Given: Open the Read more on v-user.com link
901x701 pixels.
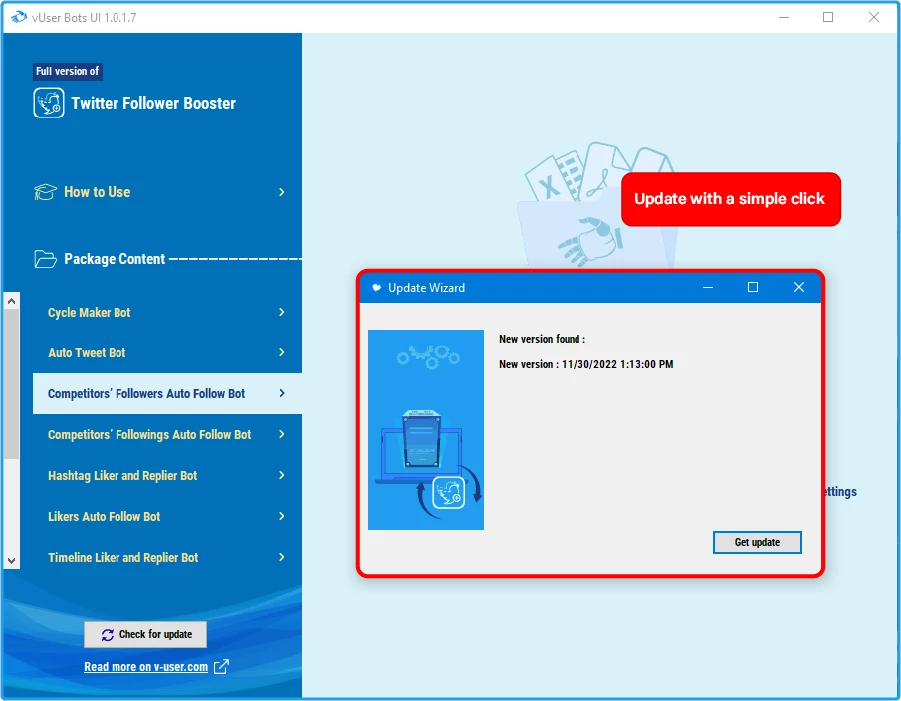Looking at the screenshot, I should [x=146, y=667].
